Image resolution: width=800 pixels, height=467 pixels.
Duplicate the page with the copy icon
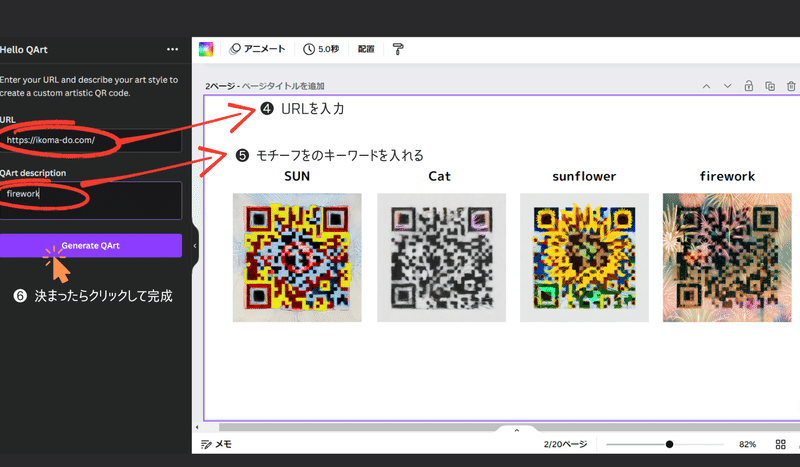coord(770,86)
